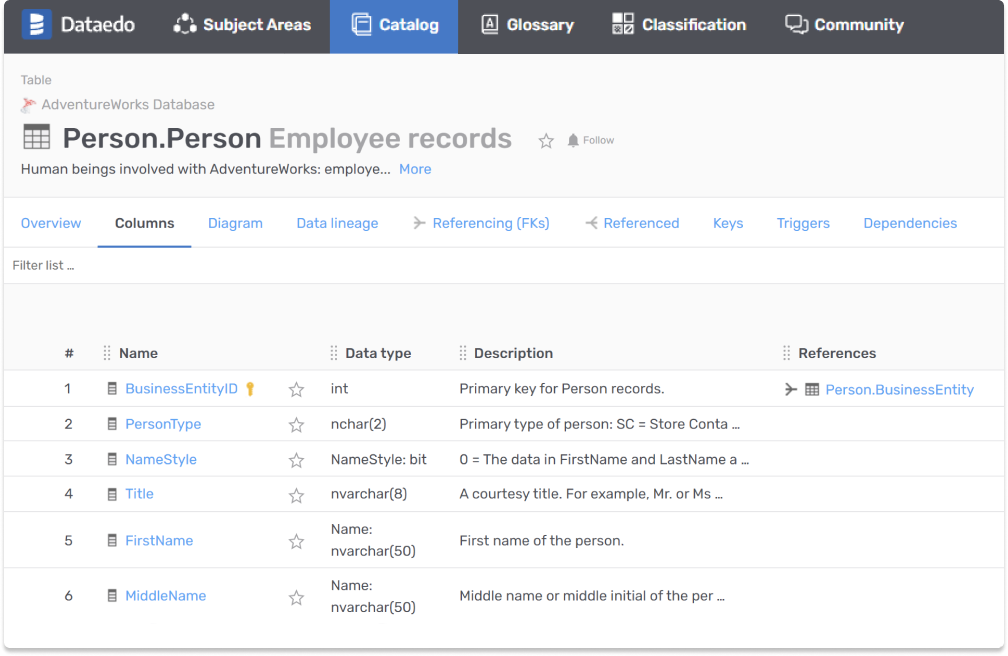Click the column icon beside PersonType
1008x656 pixels.
(113, 424)
